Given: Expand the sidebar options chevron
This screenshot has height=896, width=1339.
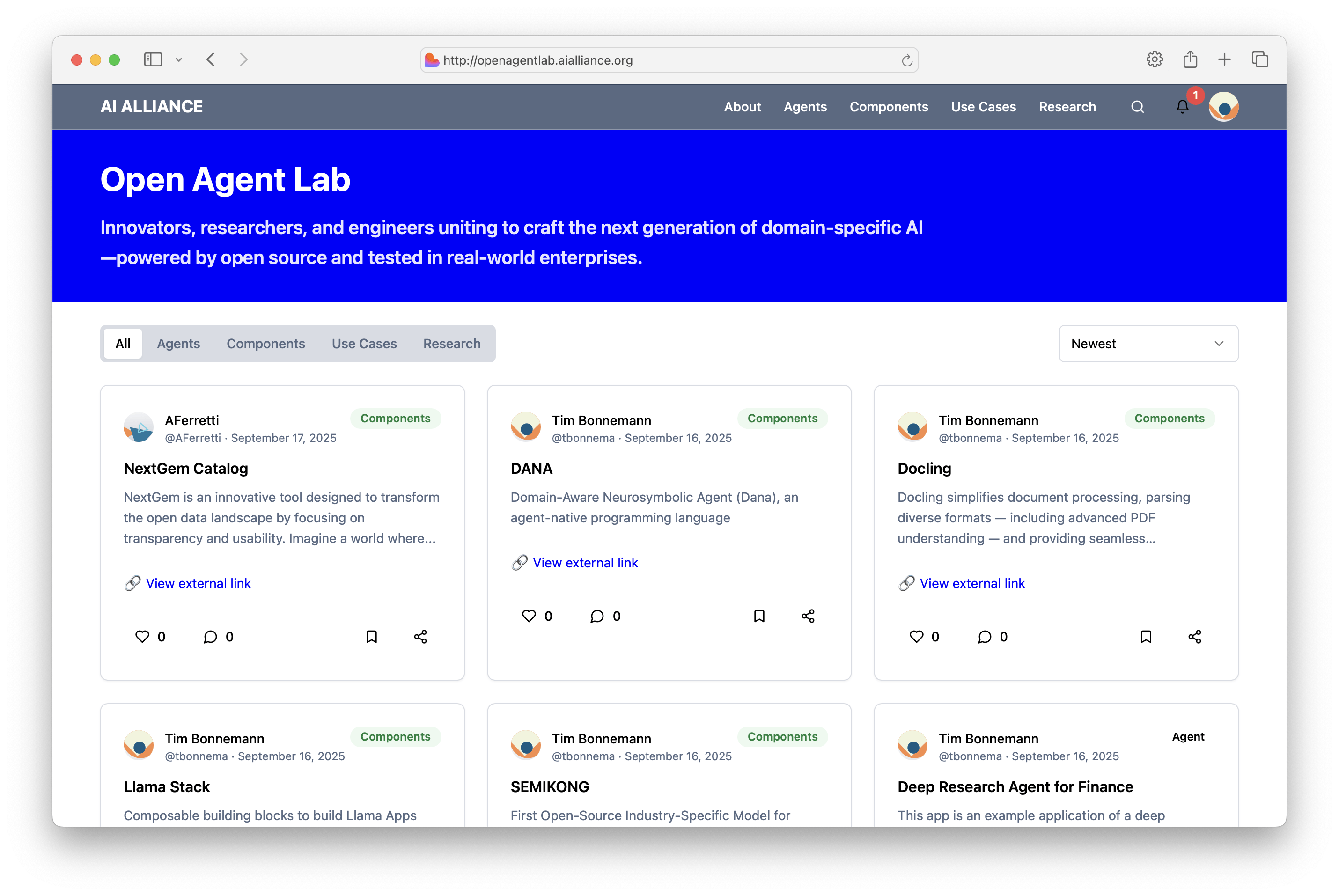Looking at the screenshot, I should [179, 59].
